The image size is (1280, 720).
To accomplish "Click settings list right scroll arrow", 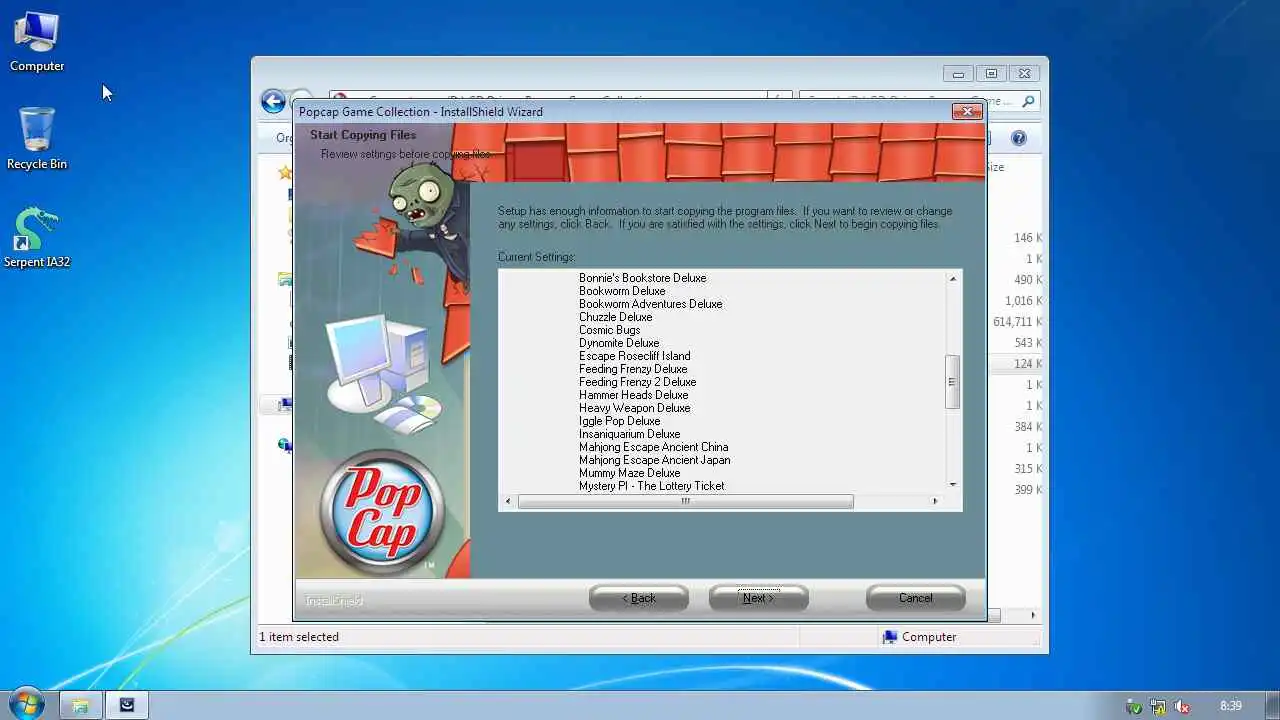I will click(936, 501).
